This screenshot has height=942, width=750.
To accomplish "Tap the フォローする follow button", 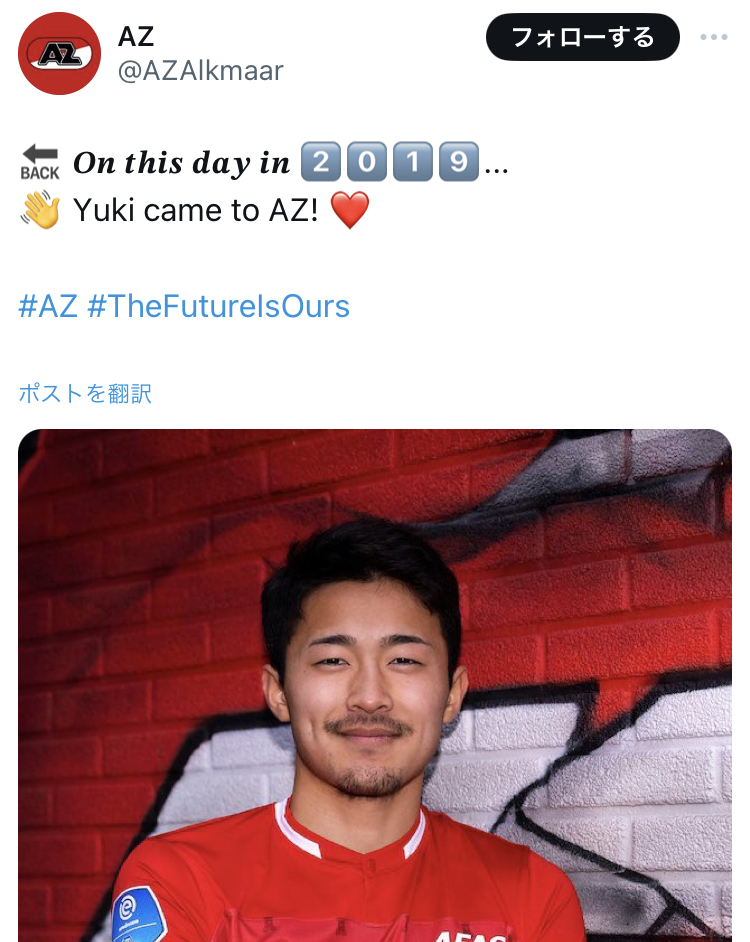I will pos(582,37).
